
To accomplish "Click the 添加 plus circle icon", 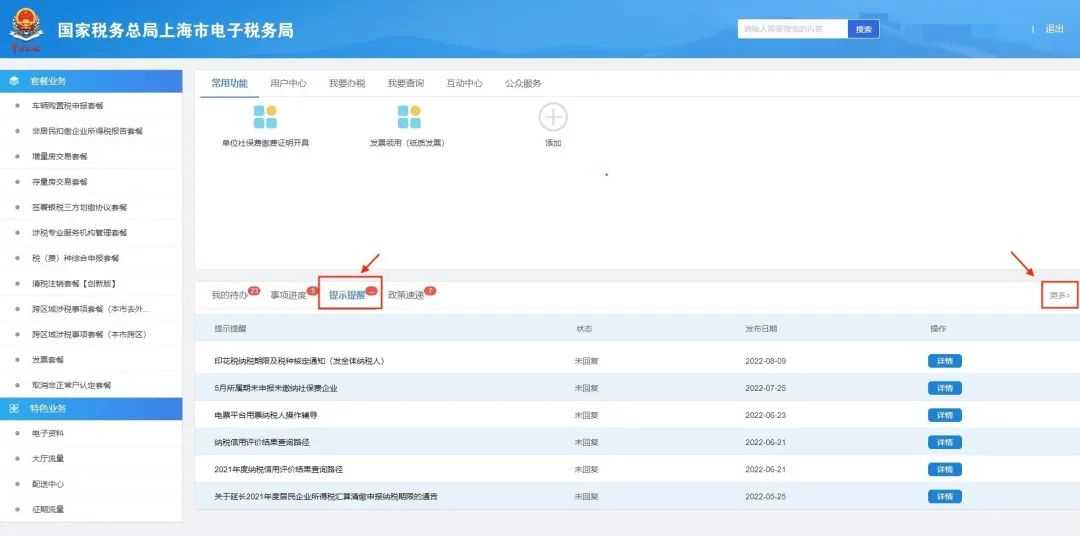I will (x=553, y=118).
